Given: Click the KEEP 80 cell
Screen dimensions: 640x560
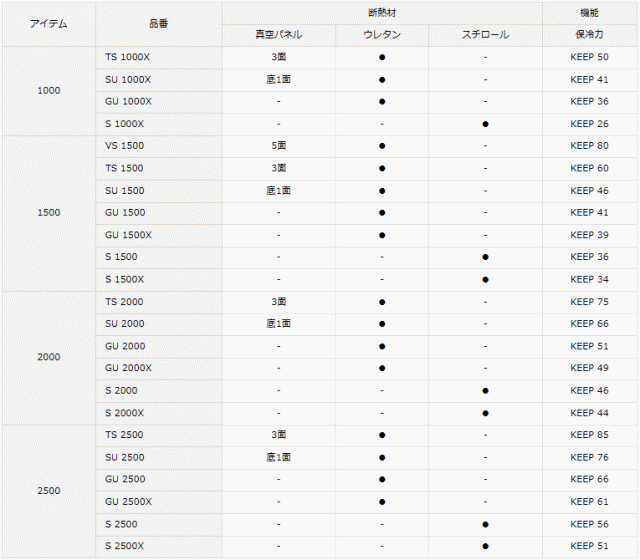Looking at the screenshot, I should click(589, 146).
